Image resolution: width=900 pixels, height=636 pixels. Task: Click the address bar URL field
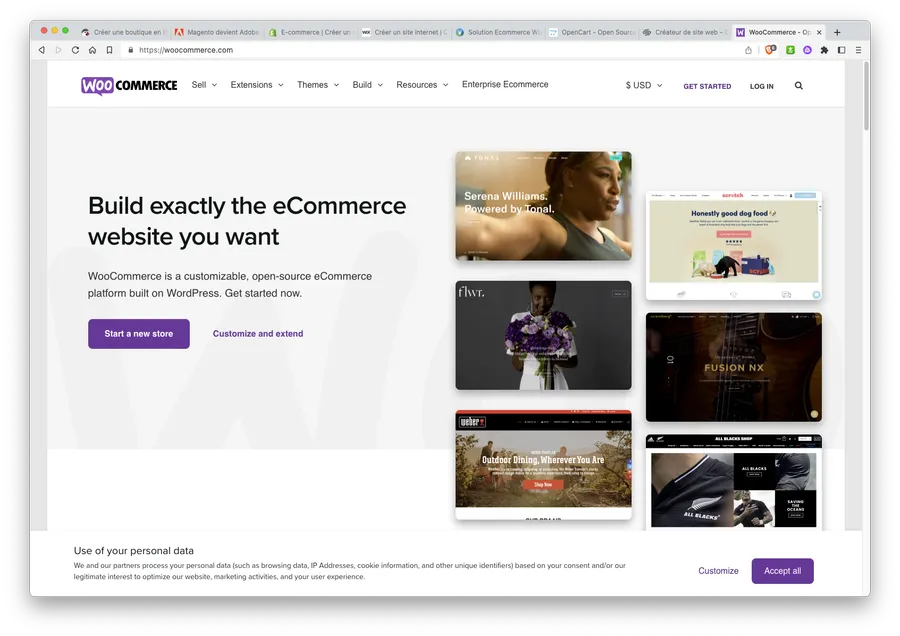pos(430,50)
